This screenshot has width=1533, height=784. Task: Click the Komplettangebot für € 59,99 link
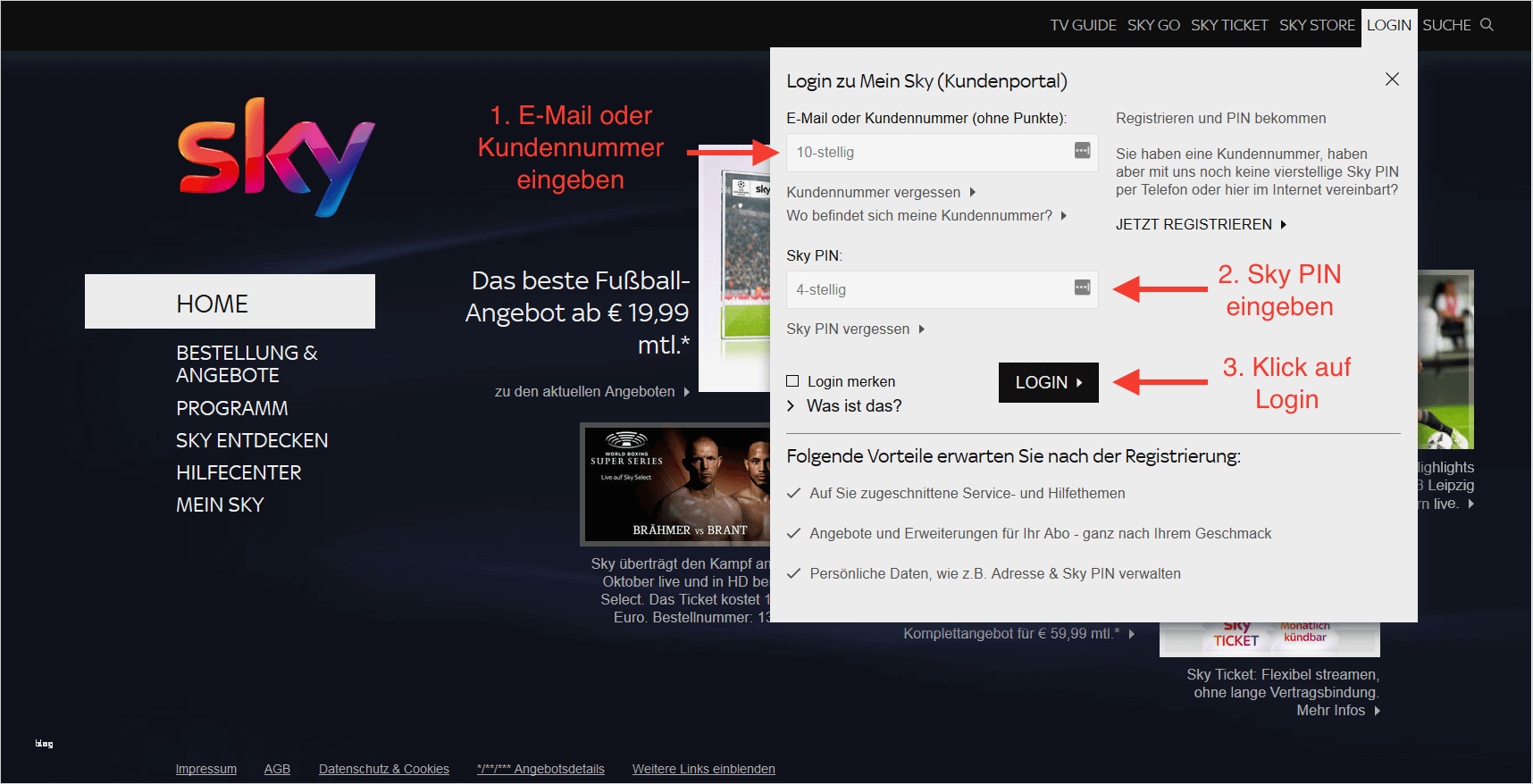1018,633
